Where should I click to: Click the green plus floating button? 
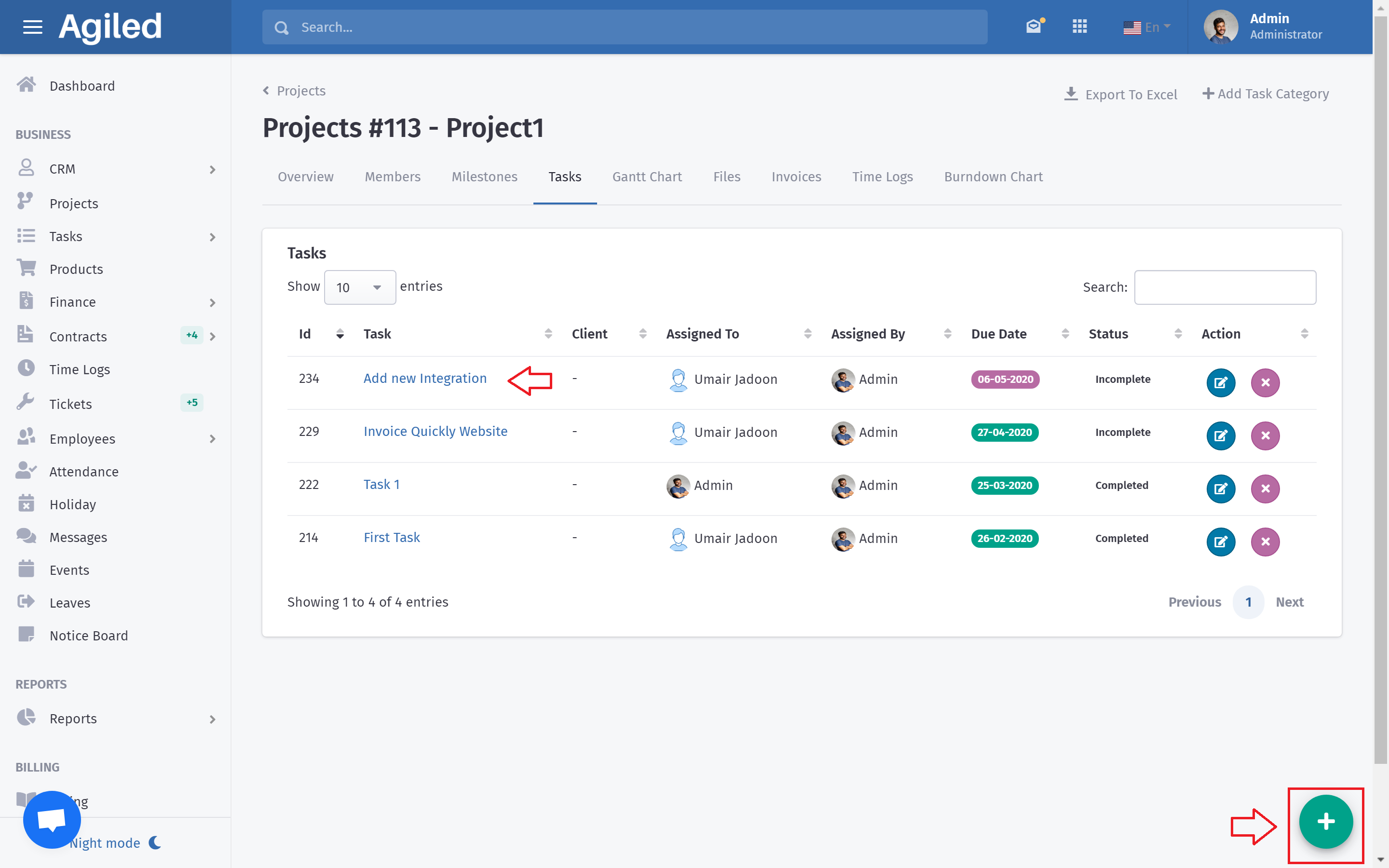click(1326, 822)
